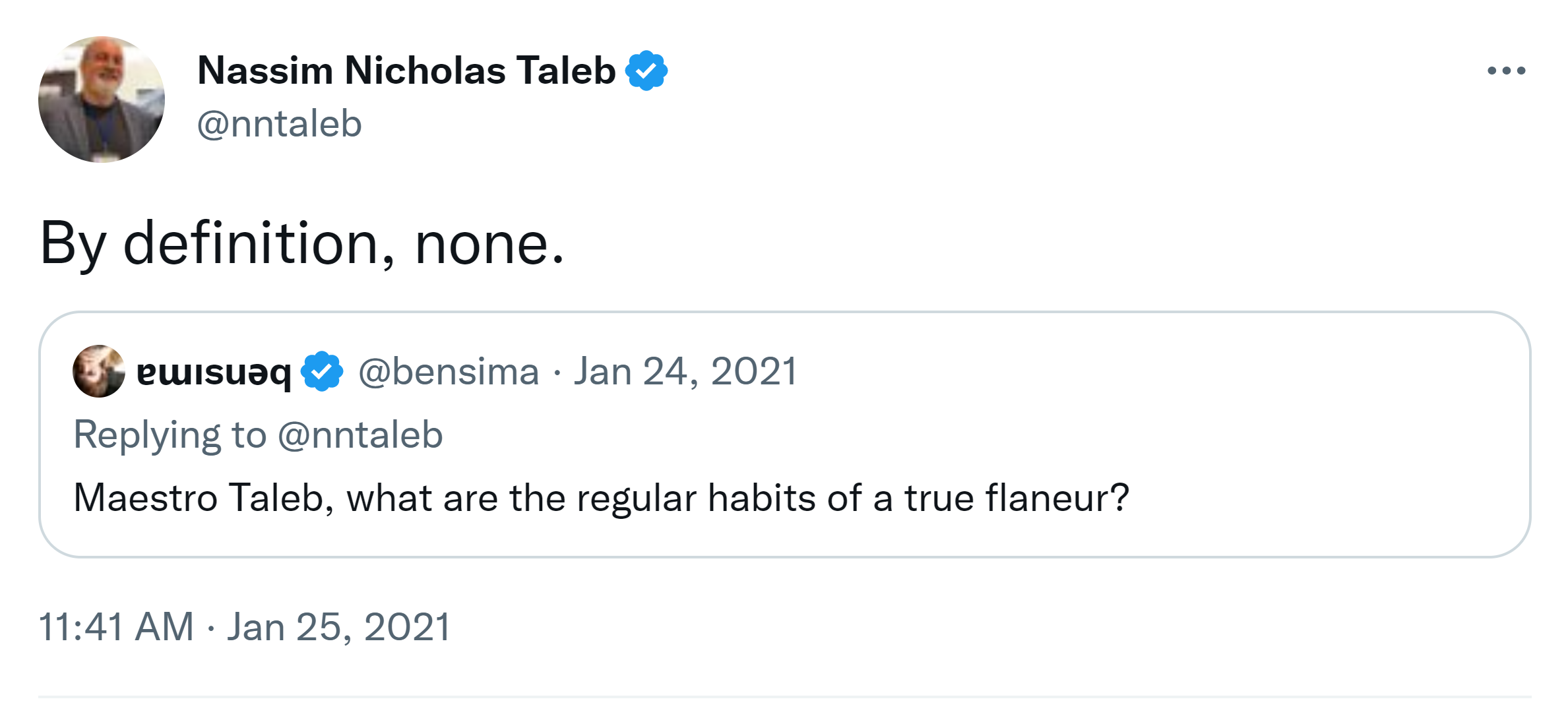Click the main tweet text 'By definition, none.'
The height and width of the screenshot is (720, 1568).
(x=301, y=244)
